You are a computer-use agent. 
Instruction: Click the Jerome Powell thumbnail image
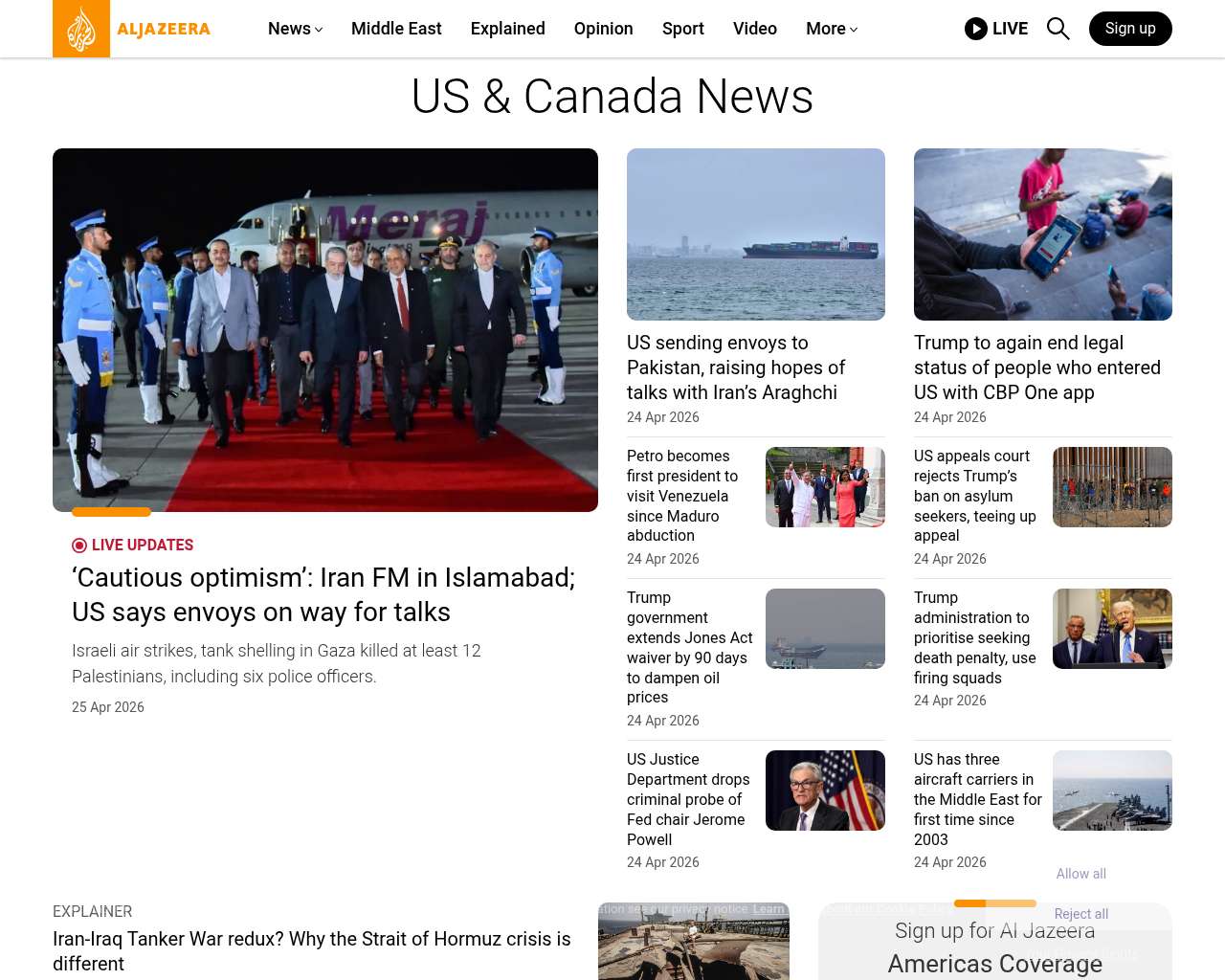pyautogui.click(x=824, y=791)
